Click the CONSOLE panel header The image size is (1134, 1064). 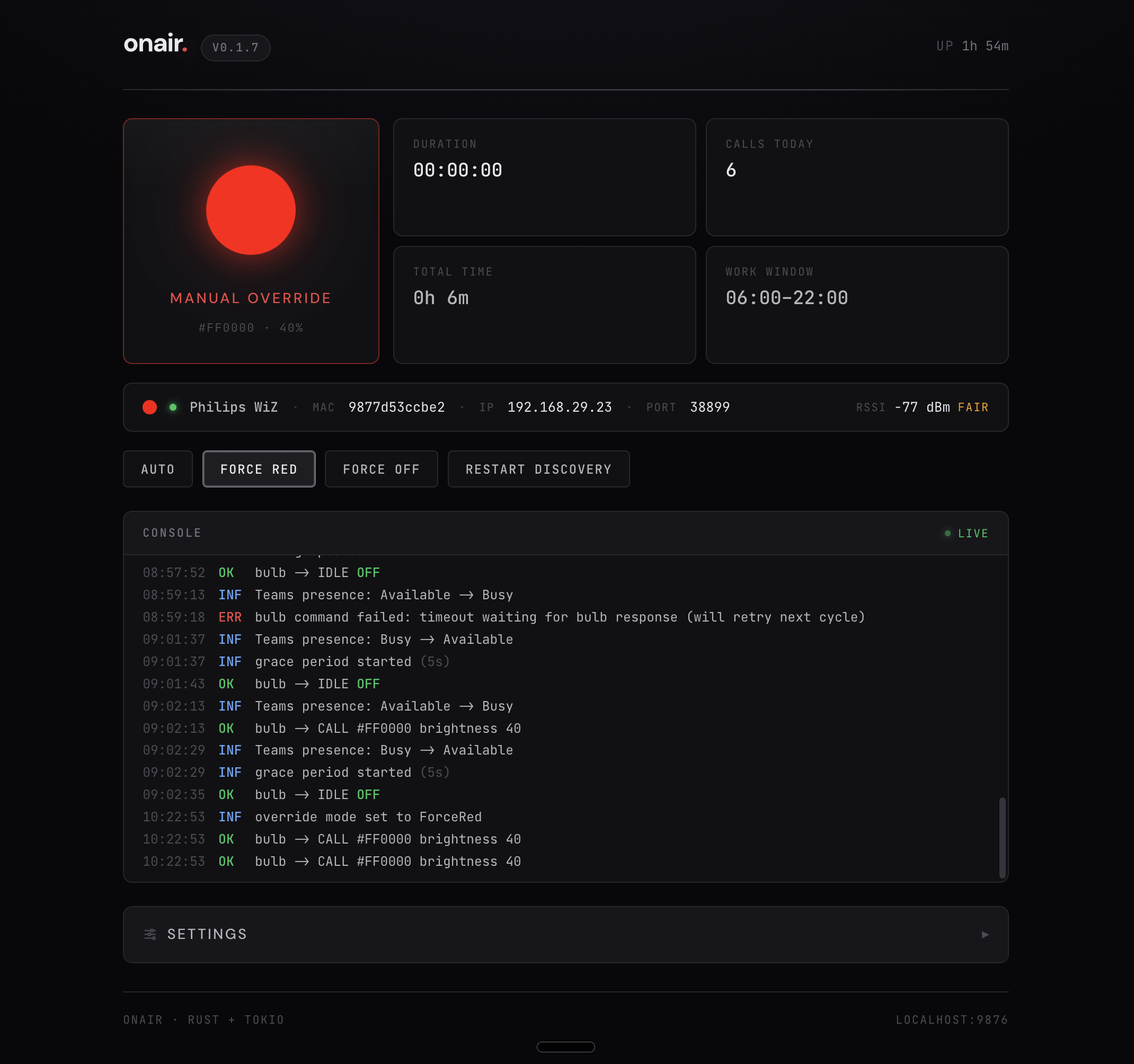click(172, 533)
